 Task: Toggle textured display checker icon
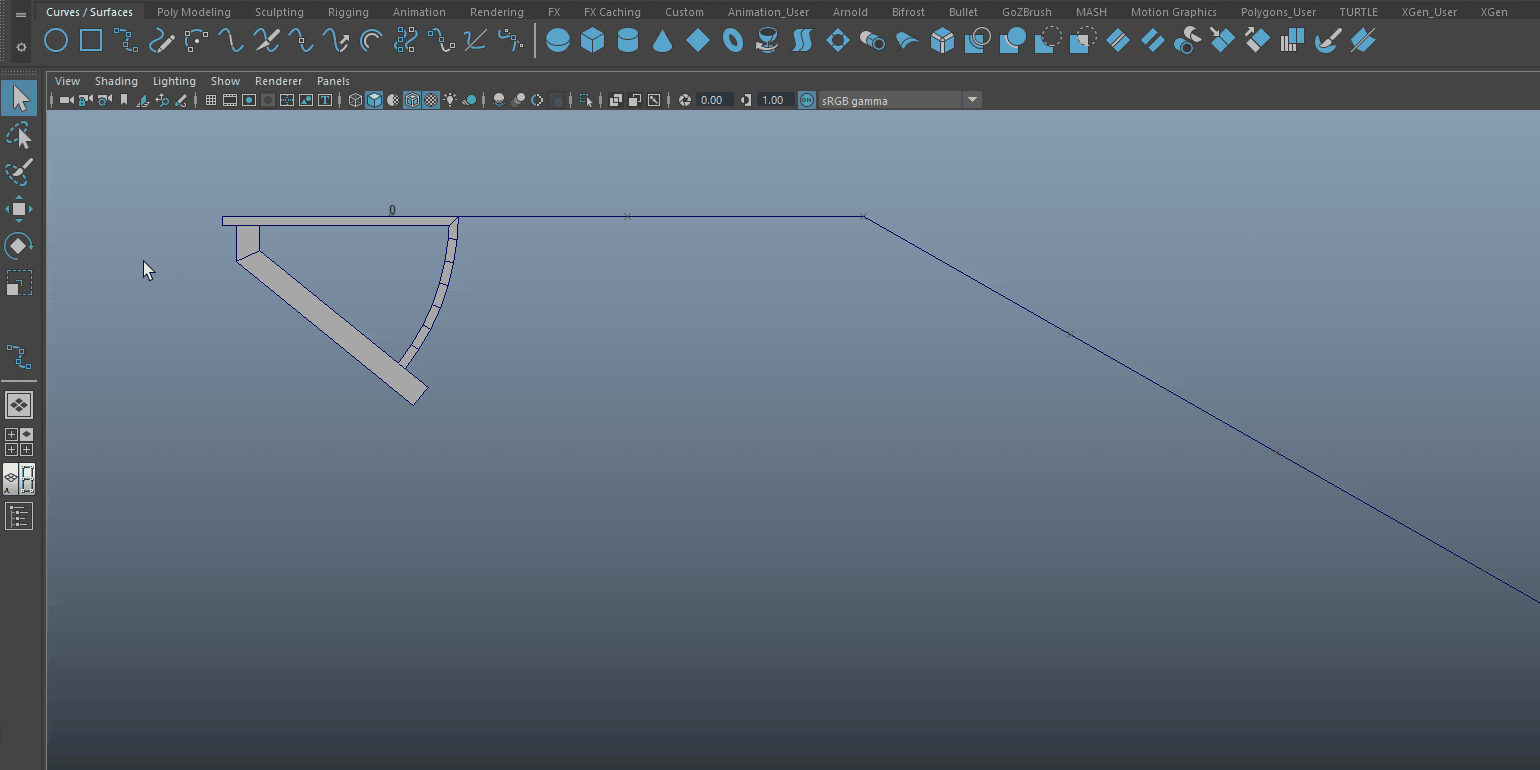click(x=431, y=100)
